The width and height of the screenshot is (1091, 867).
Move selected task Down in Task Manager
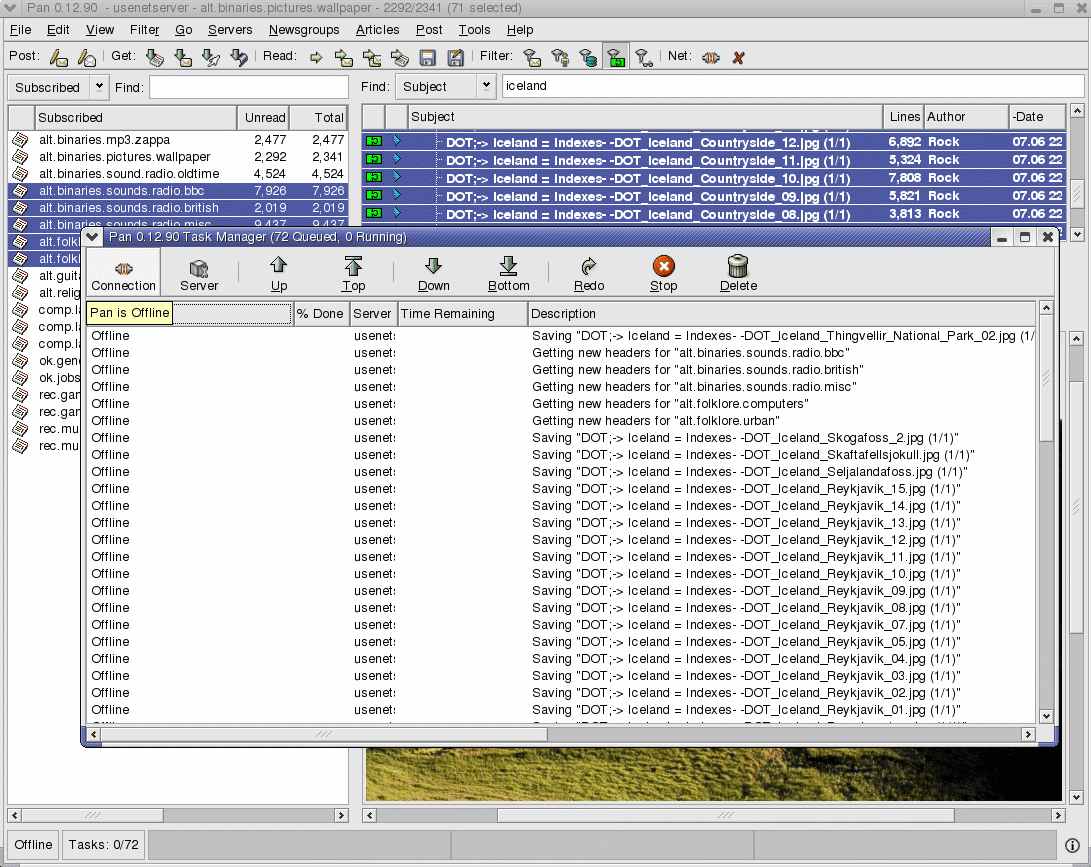(x=433, y=273)
